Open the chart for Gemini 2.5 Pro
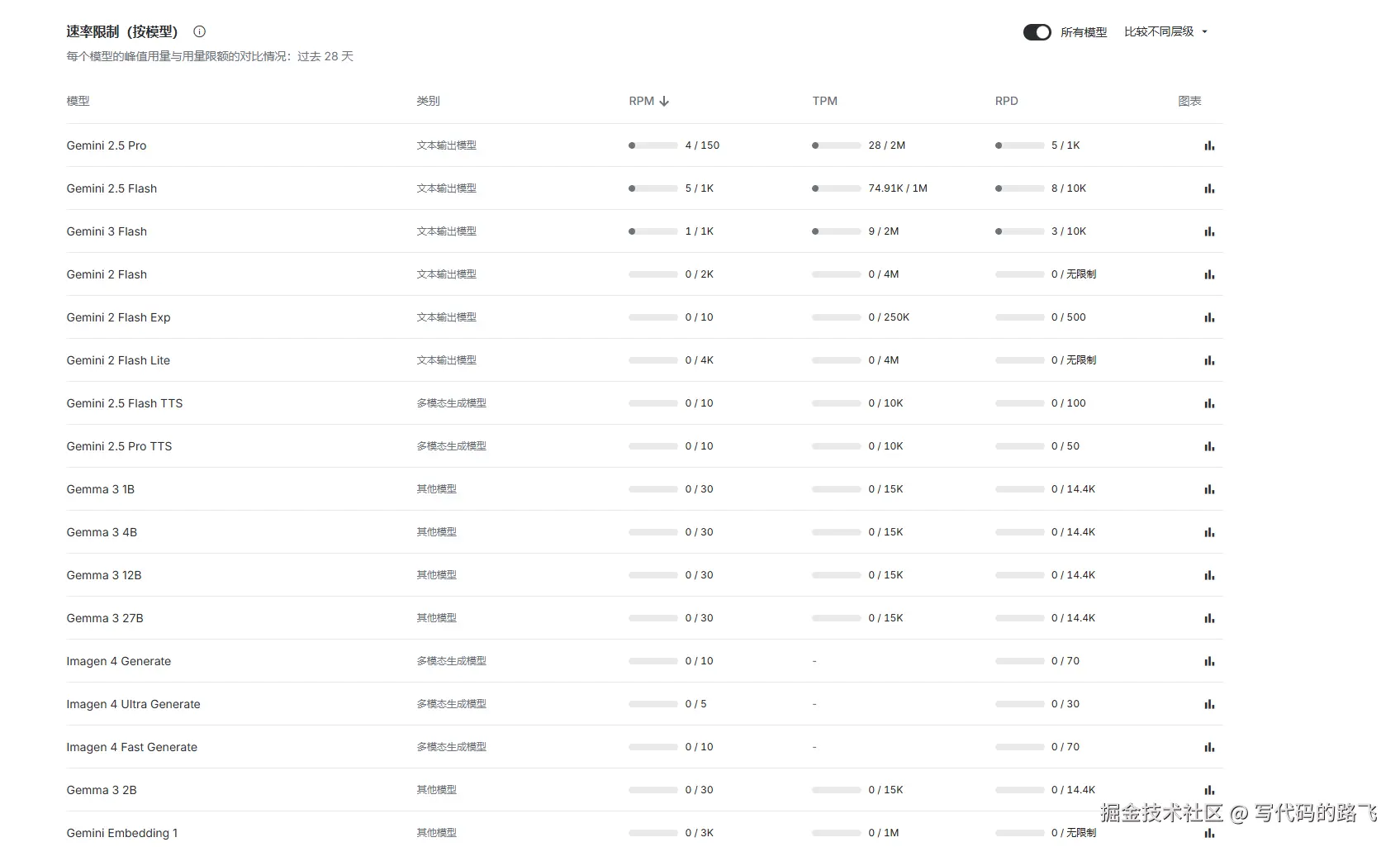The image size is (1400, 847). click(x=1209, y=145)
